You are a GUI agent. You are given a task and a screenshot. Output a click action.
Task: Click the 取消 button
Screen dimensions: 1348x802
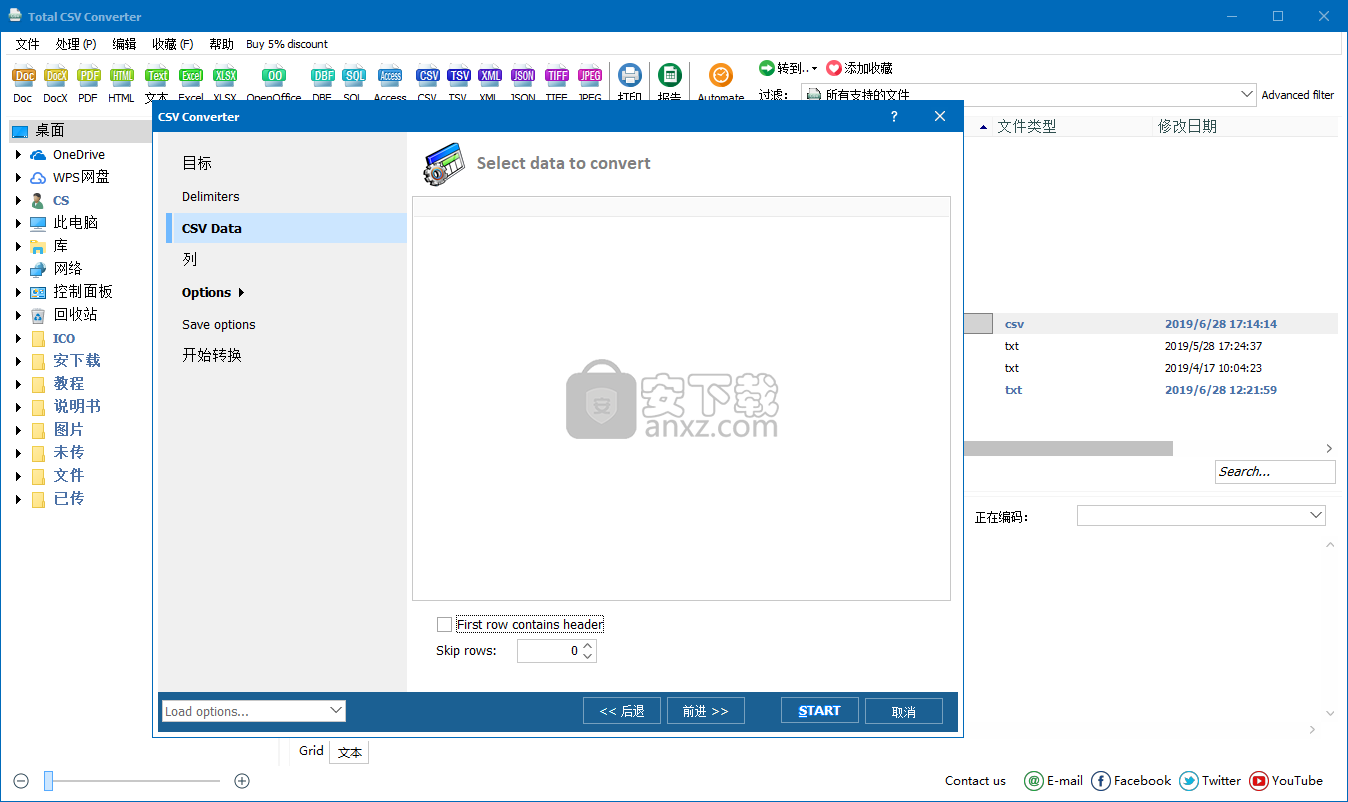(x=904, y=711)
